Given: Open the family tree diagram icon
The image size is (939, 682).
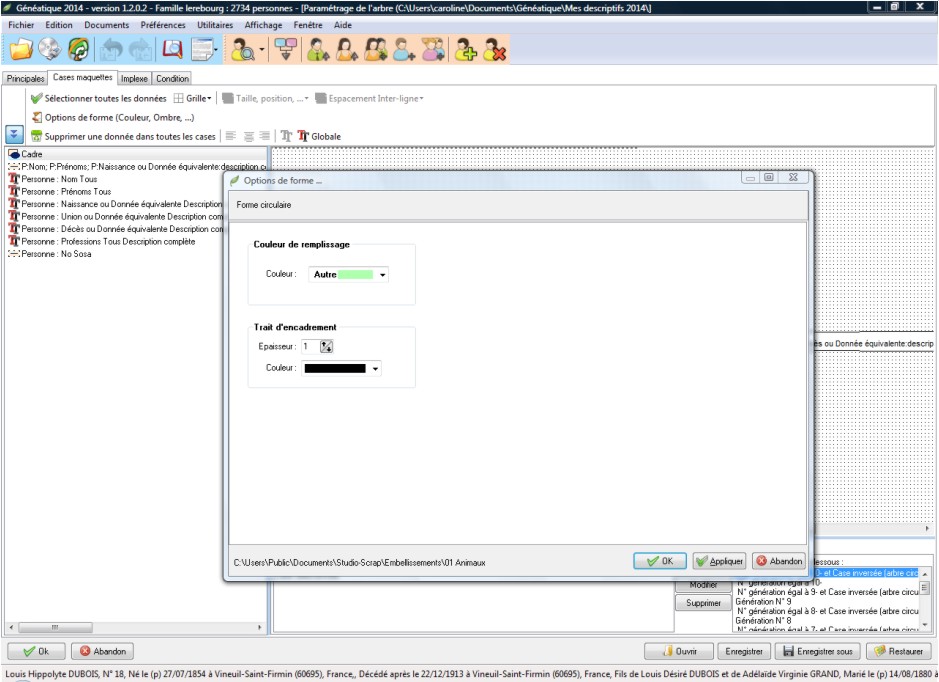Looking at the screenshot, I should point(287,49).
